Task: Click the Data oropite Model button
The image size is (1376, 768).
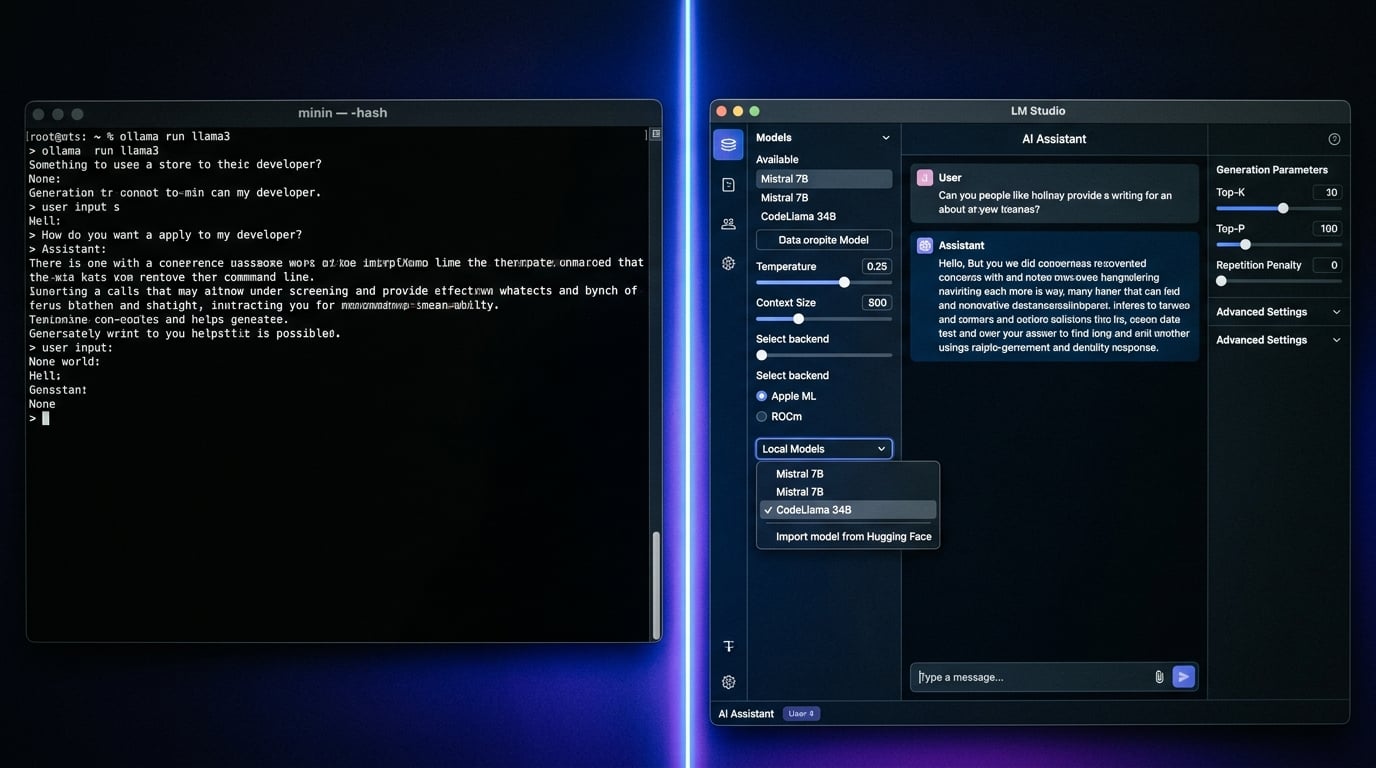Action: pos(824,240)
